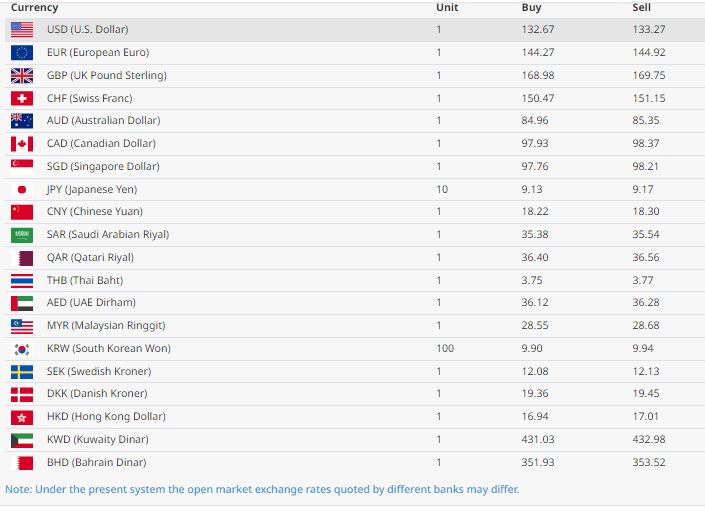The height and width of the screenshot is (511, 705).
Task: Click the Canadian maple leaf flag icon
Action: tap(22, 144)
